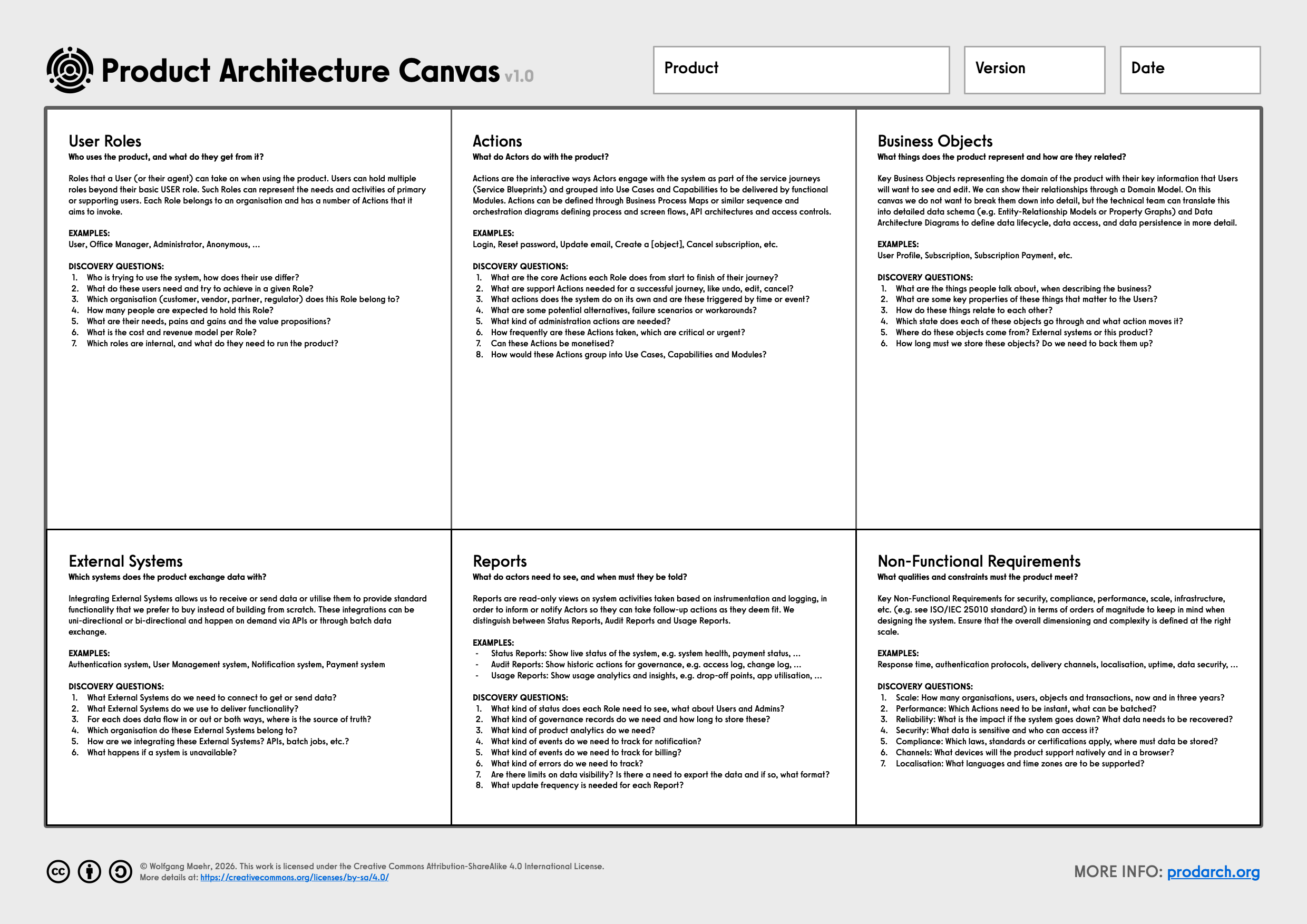Click 'What do these users need and try to achieve' question
Viewport: 1307px width, 924px height.
[200, 289]
